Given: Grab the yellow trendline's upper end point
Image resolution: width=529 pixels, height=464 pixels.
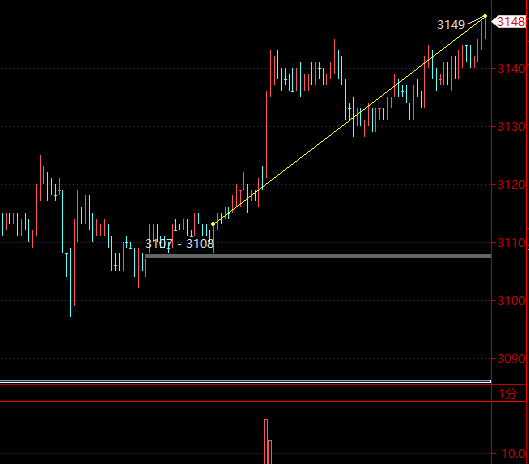Looking at the screenshot, I should 485,16.
